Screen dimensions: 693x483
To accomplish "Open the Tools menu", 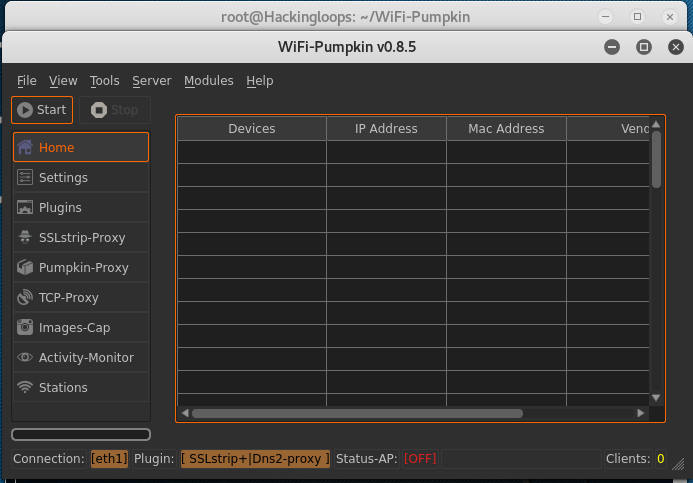I will 104,81.
